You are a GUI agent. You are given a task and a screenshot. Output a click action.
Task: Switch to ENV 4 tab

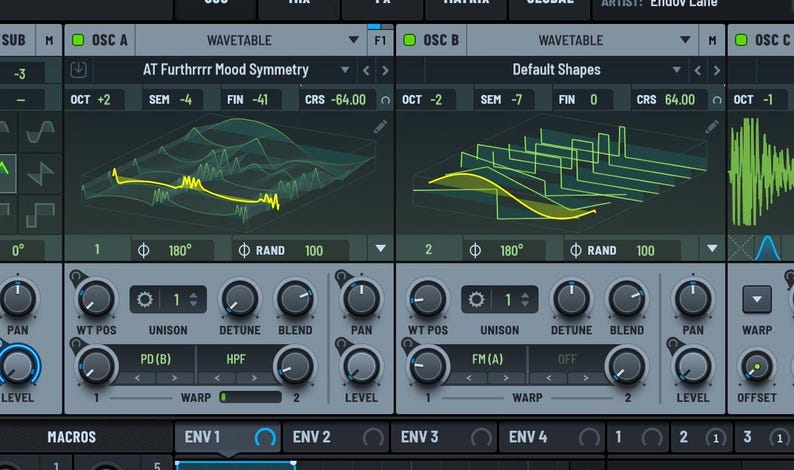tap(552, 437)
